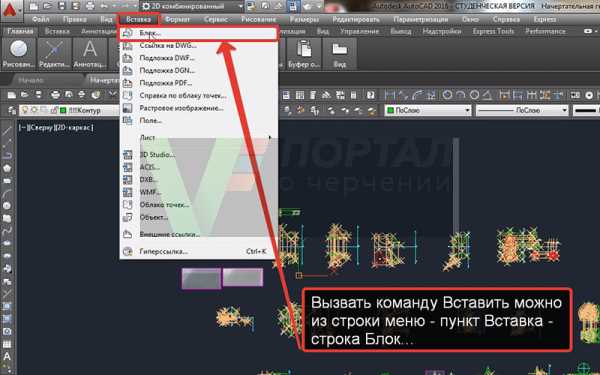Open the Формат menu

pos(177,19)
